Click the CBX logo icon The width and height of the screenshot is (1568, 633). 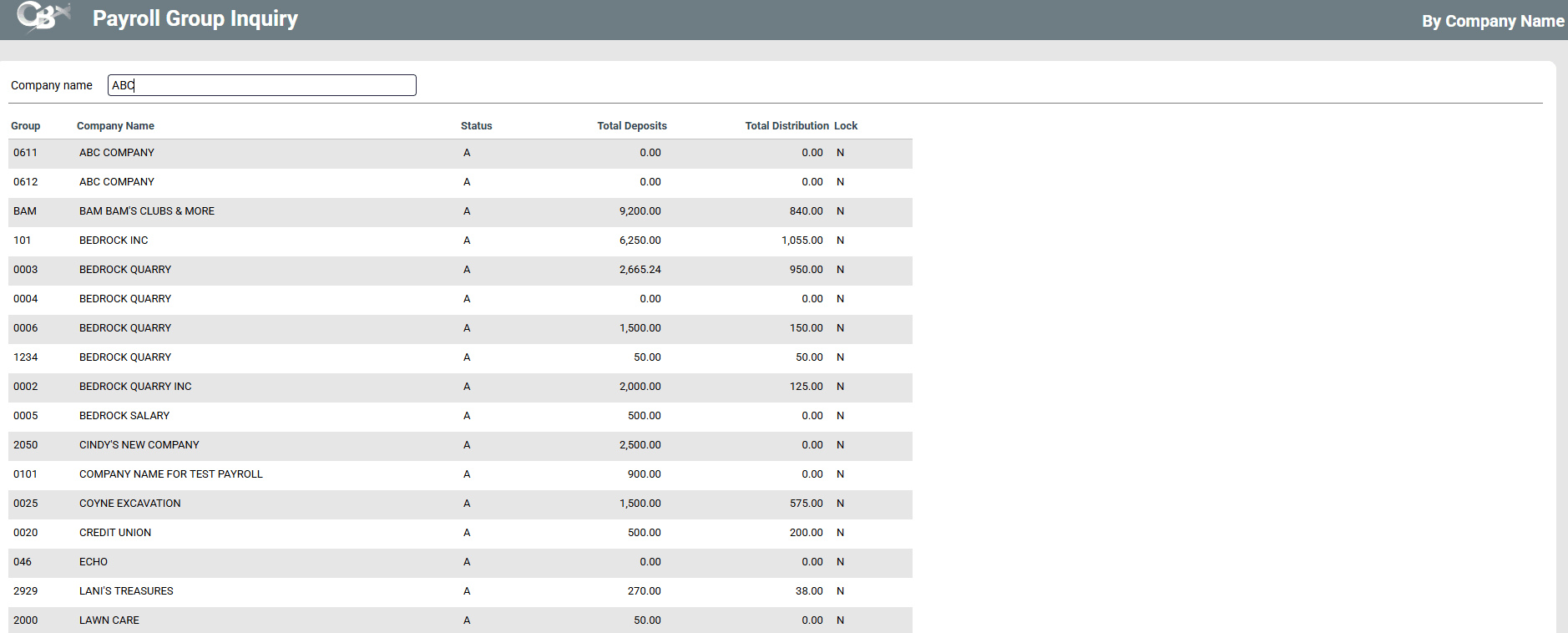click(42, 18)
